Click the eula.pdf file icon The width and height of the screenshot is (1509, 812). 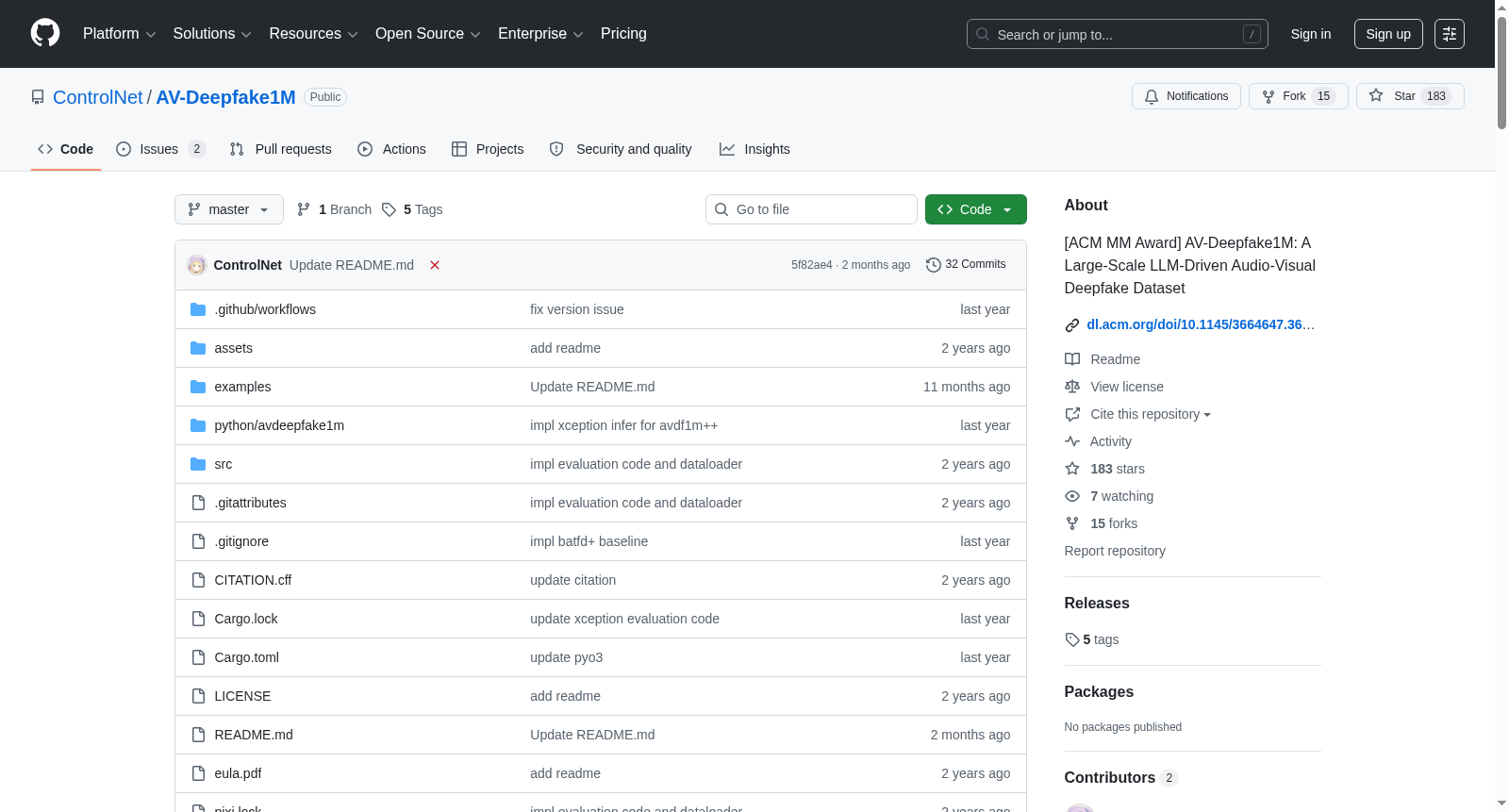click(x=198, y=773)
